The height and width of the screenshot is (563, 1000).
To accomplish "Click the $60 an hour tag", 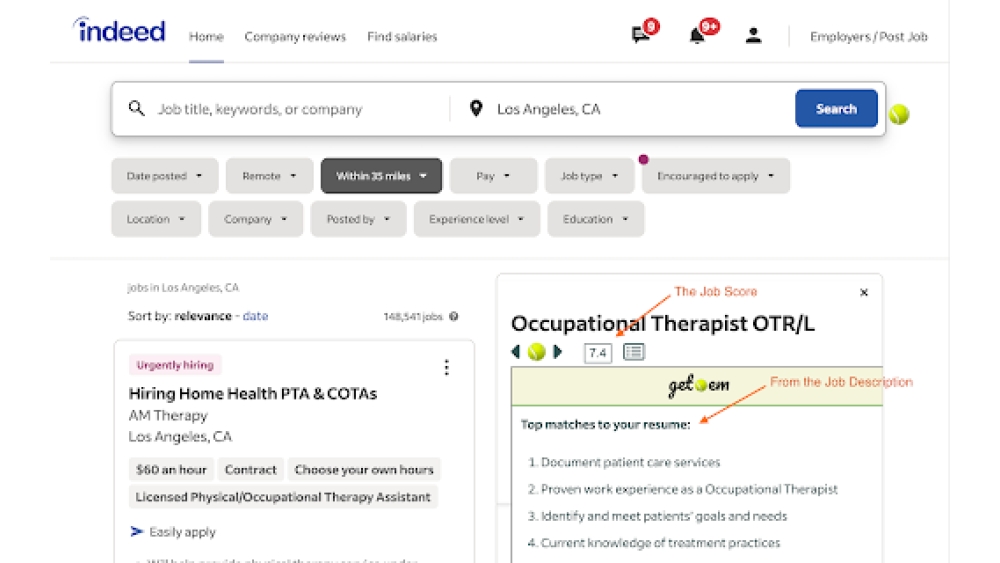I will 171,470.
